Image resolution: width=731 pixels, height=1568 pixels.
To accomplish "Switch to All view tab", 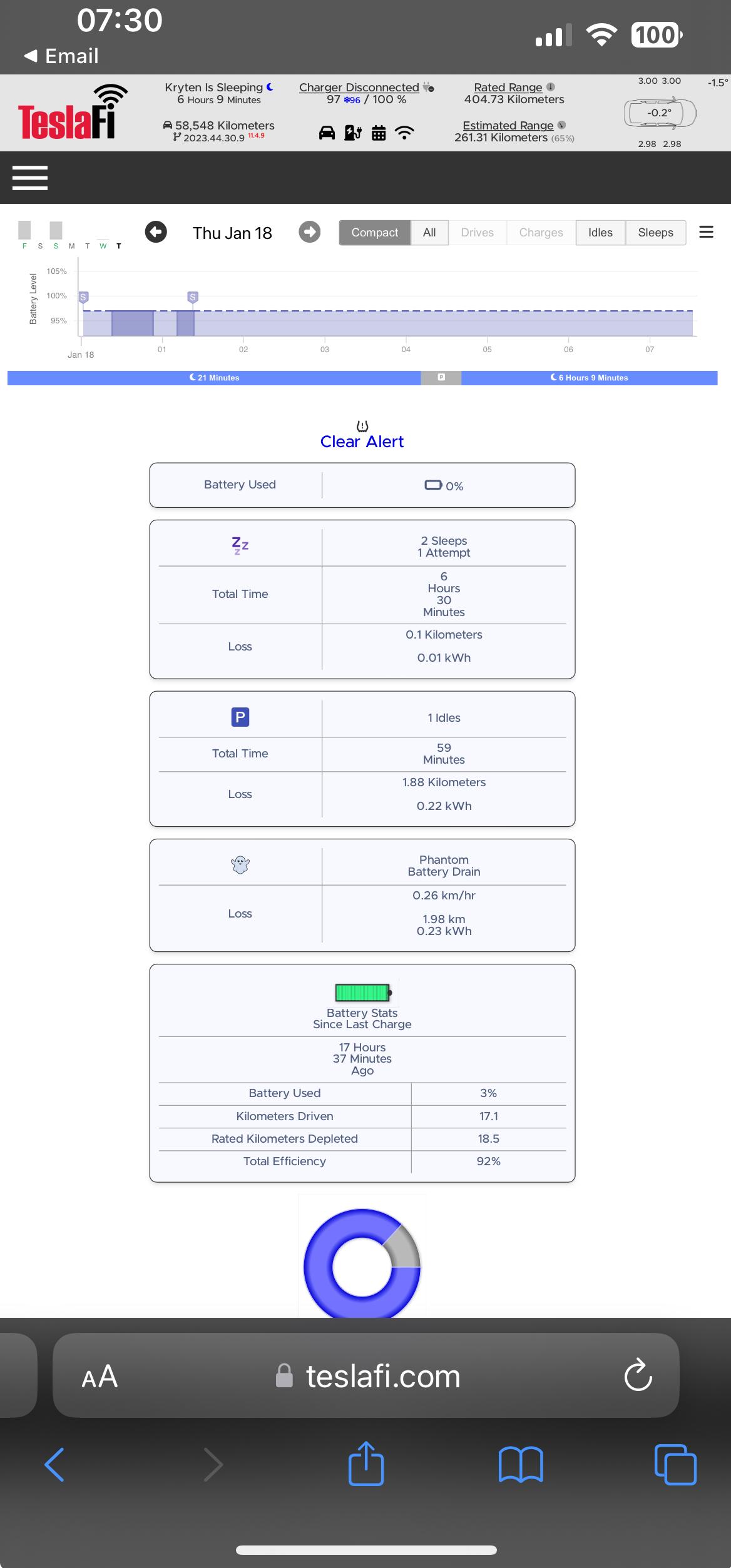I will (x=429, y=233).
